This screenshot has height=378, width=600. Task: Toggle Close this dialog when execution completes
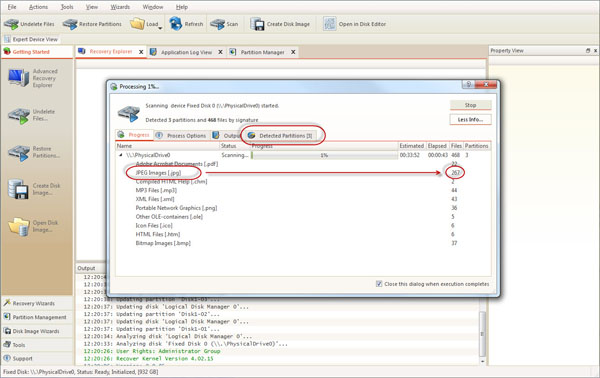[x=379, y=284]
